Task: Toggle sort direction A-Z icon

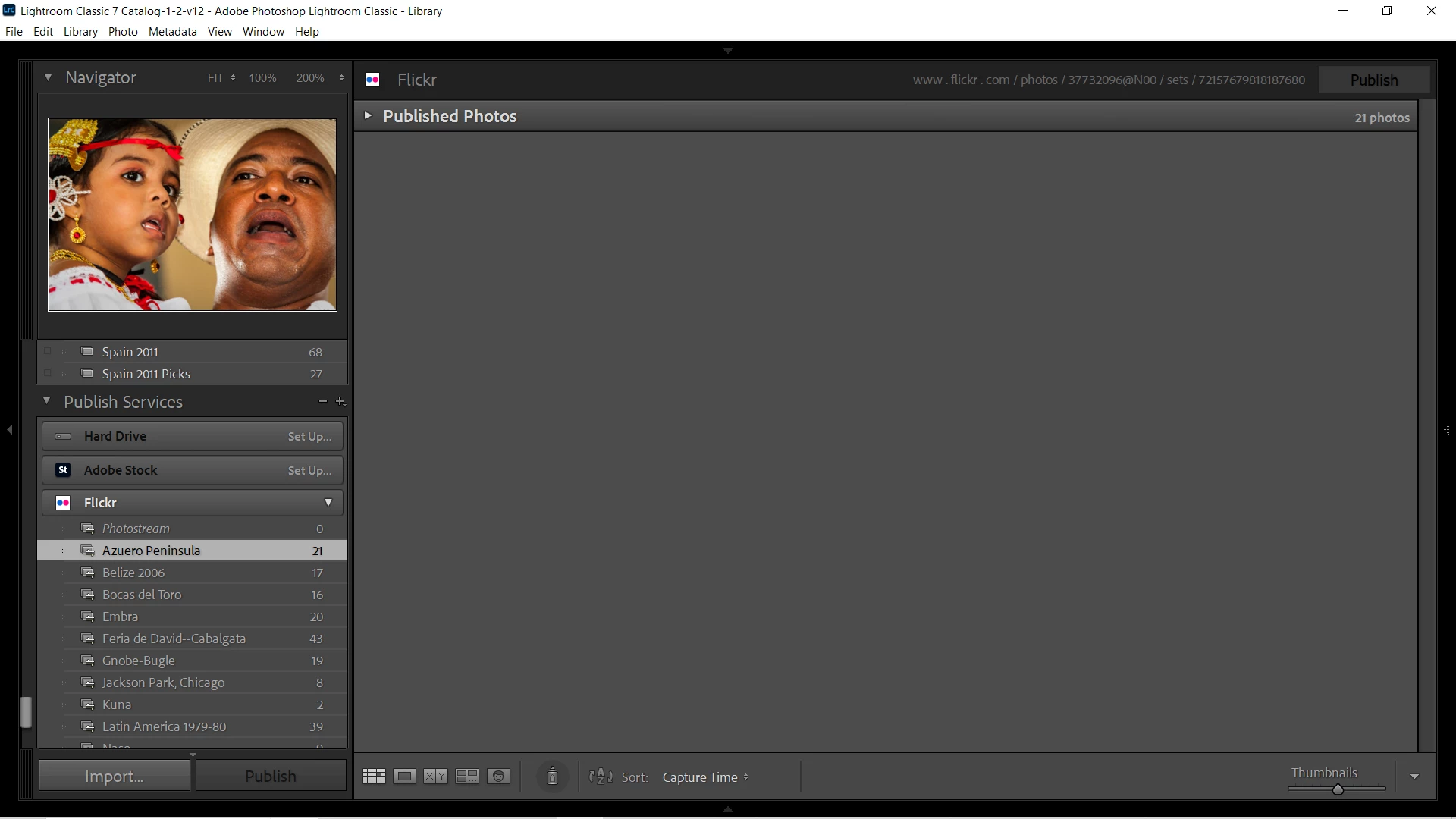Action: click(601, 777)
